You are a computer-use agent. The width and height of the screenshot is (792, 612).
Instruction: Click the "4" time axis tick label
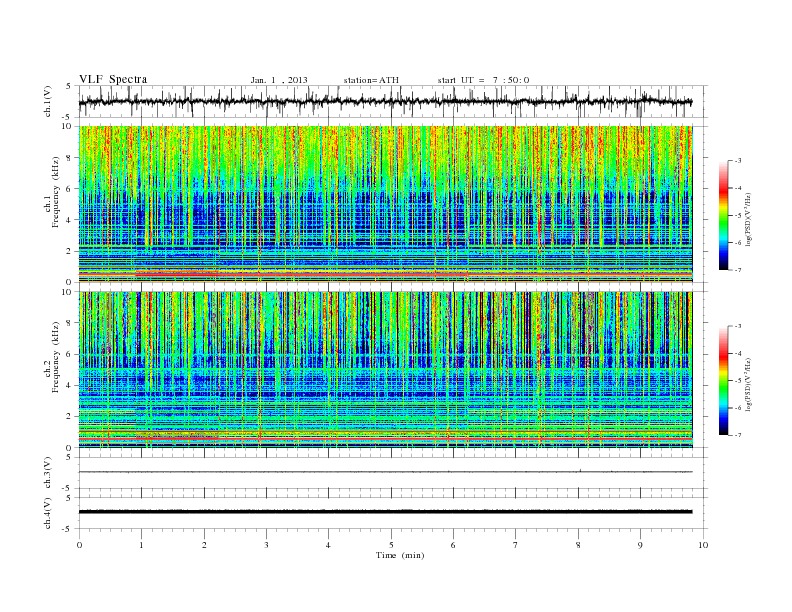pyautogui.click(x=328, y=545)
